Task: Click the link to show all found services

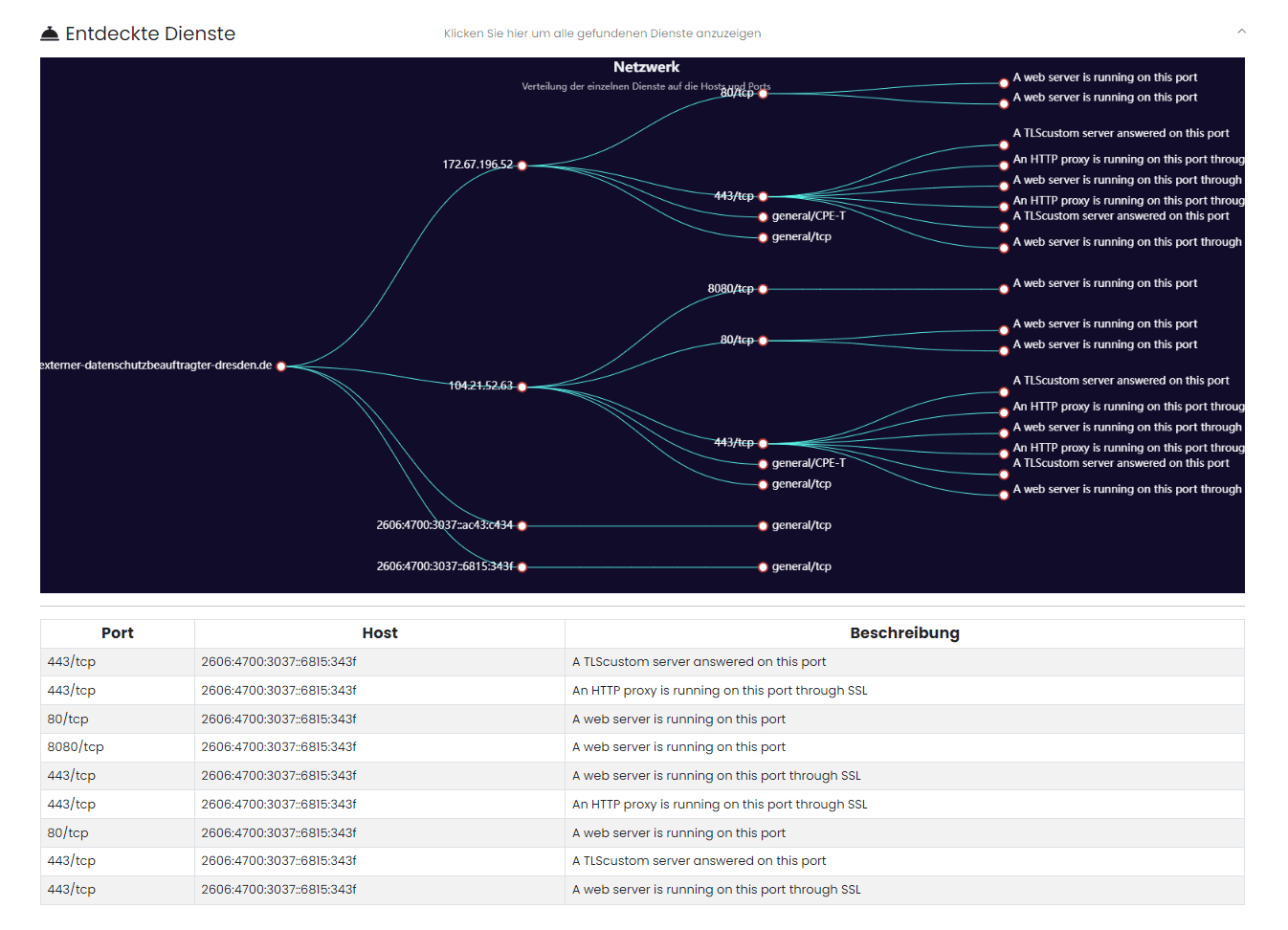Action: pos(602,33)
